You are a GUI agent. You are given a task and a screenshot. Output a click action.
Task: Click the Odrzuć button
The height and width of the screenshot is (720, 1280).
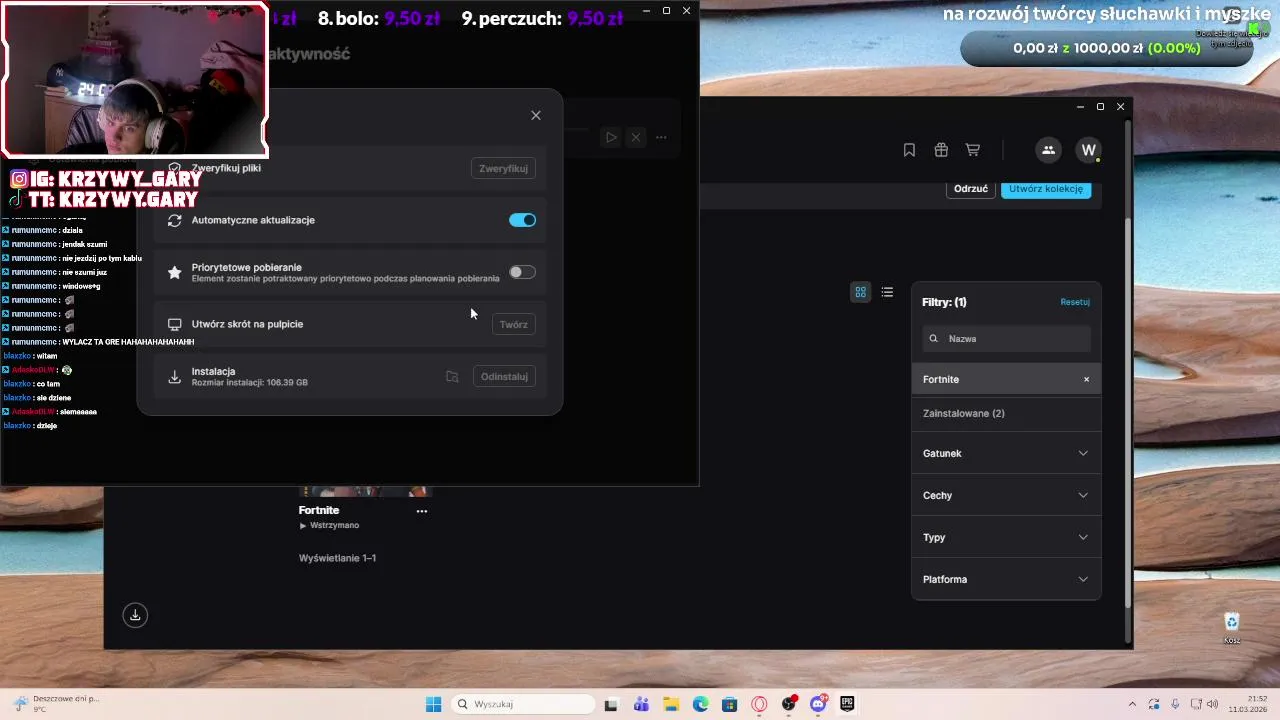[970, 189]
